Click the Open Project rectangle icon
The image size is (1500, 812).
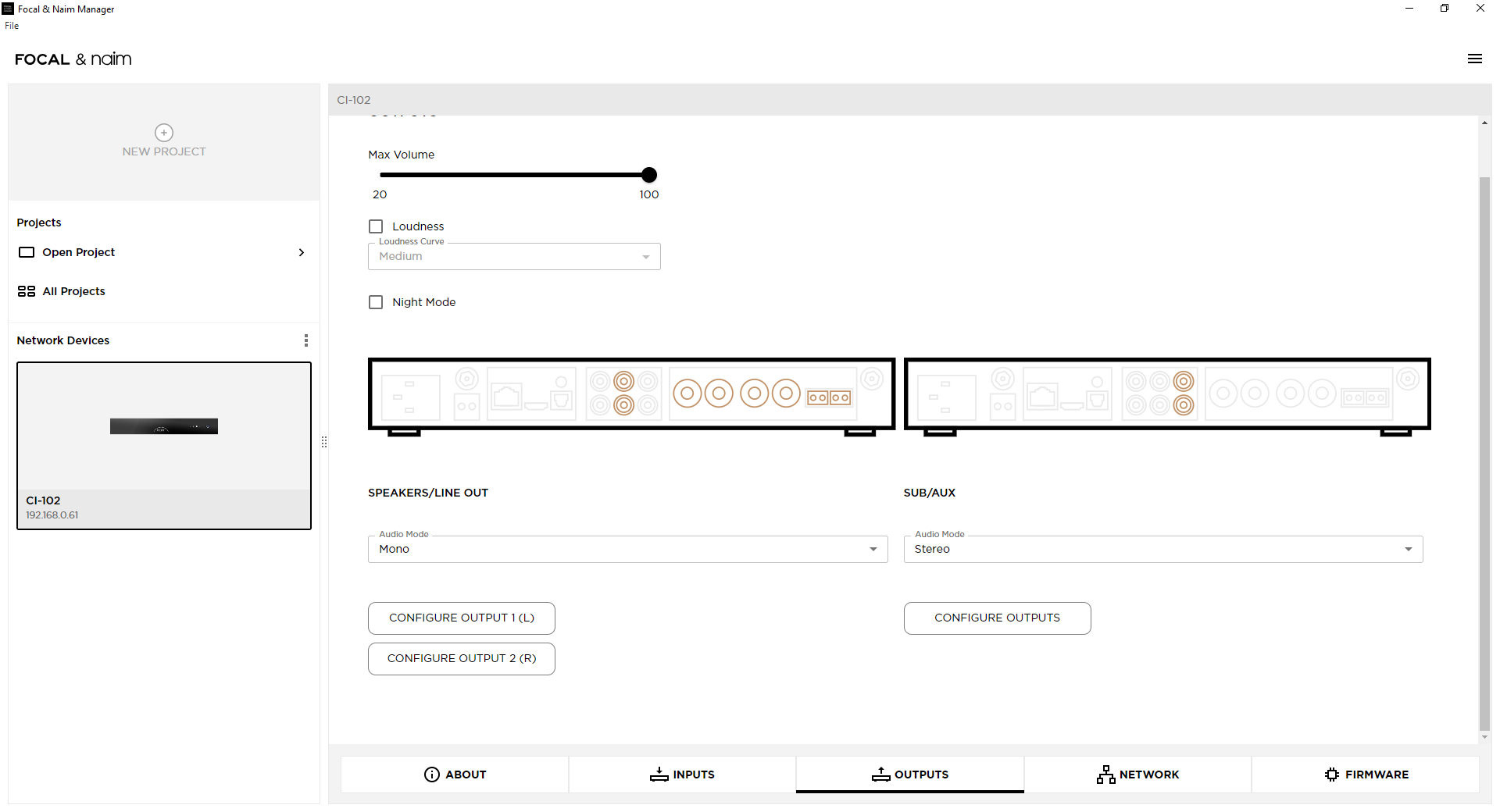pos(27,252)
